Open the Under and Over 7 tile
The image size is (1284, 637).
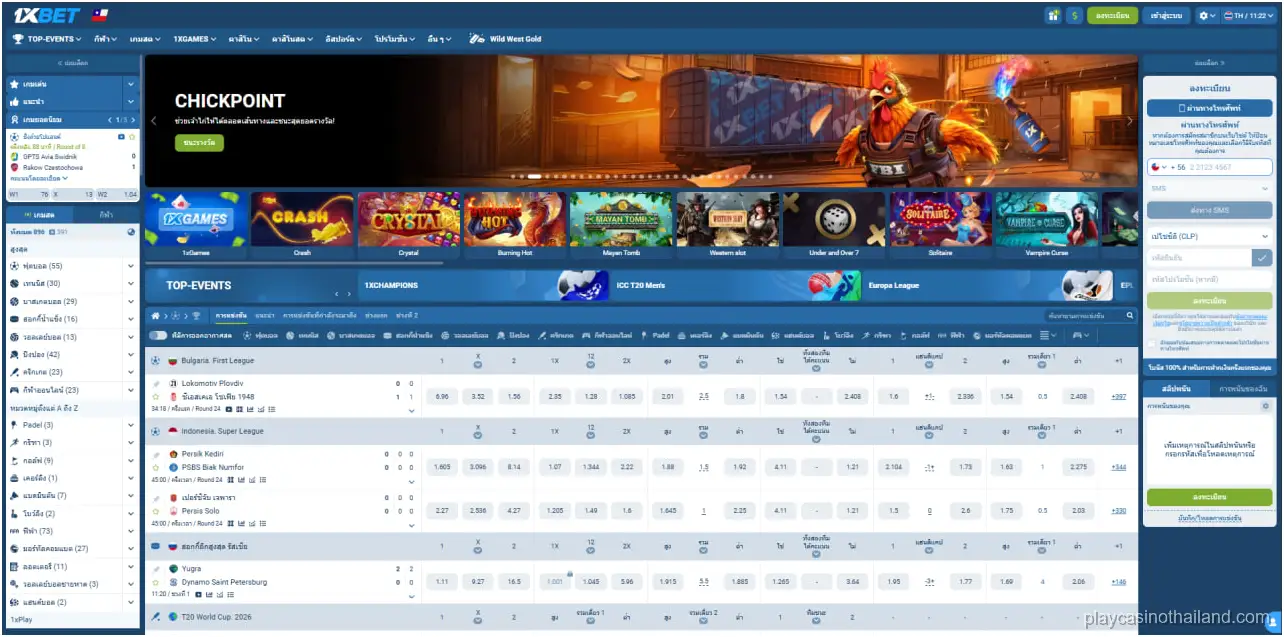pos(834,225)
